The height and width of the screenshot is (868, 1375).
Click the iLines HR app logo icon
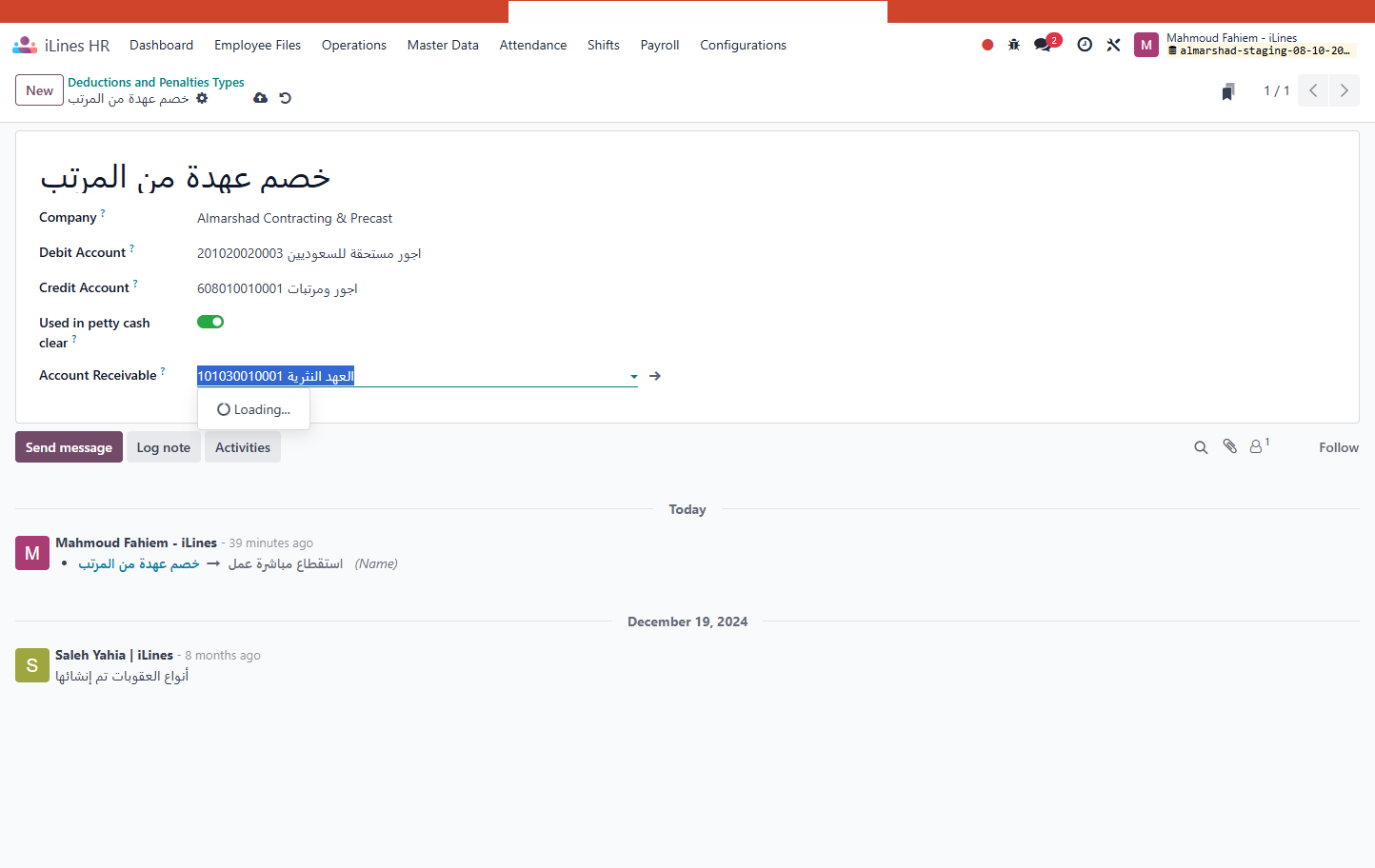click(25, 45)
